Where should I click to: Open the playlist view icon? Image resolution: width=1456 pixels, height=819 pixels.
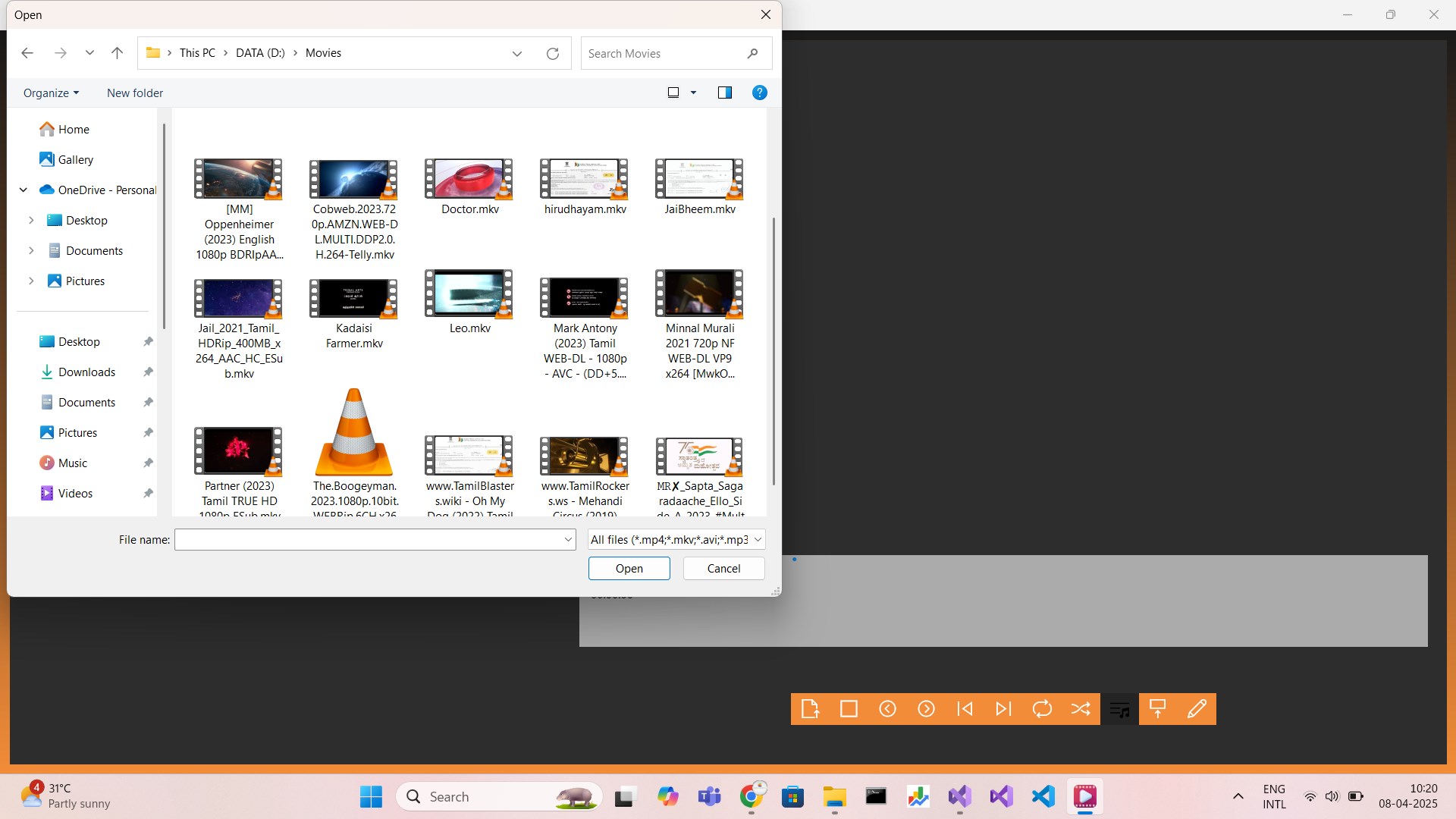(x=1119, y=709)
